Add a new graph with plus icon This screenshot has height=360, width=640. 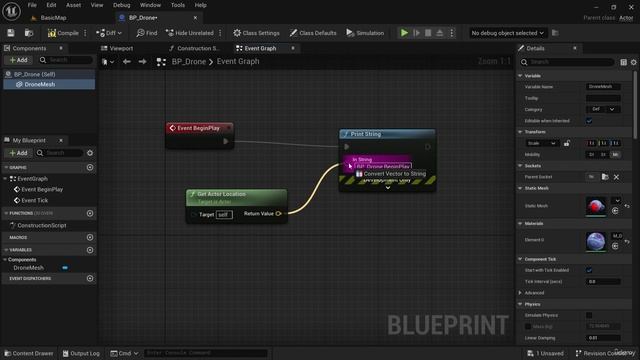(90, 167)
